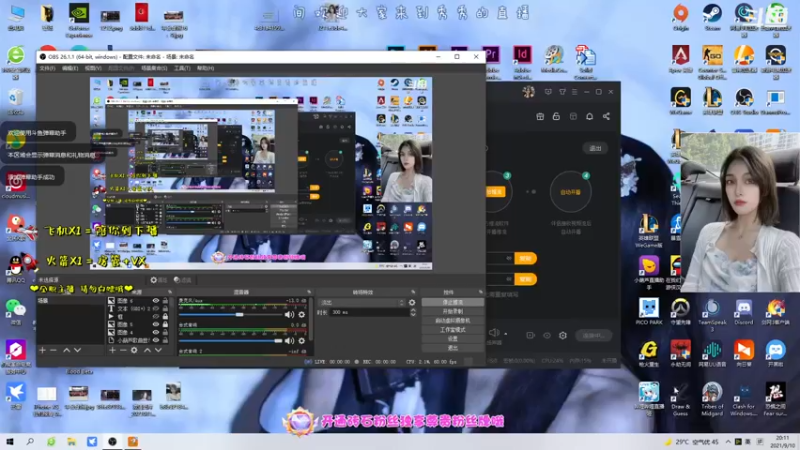Open Steam desktop shortcut

(x=712, y=17)
